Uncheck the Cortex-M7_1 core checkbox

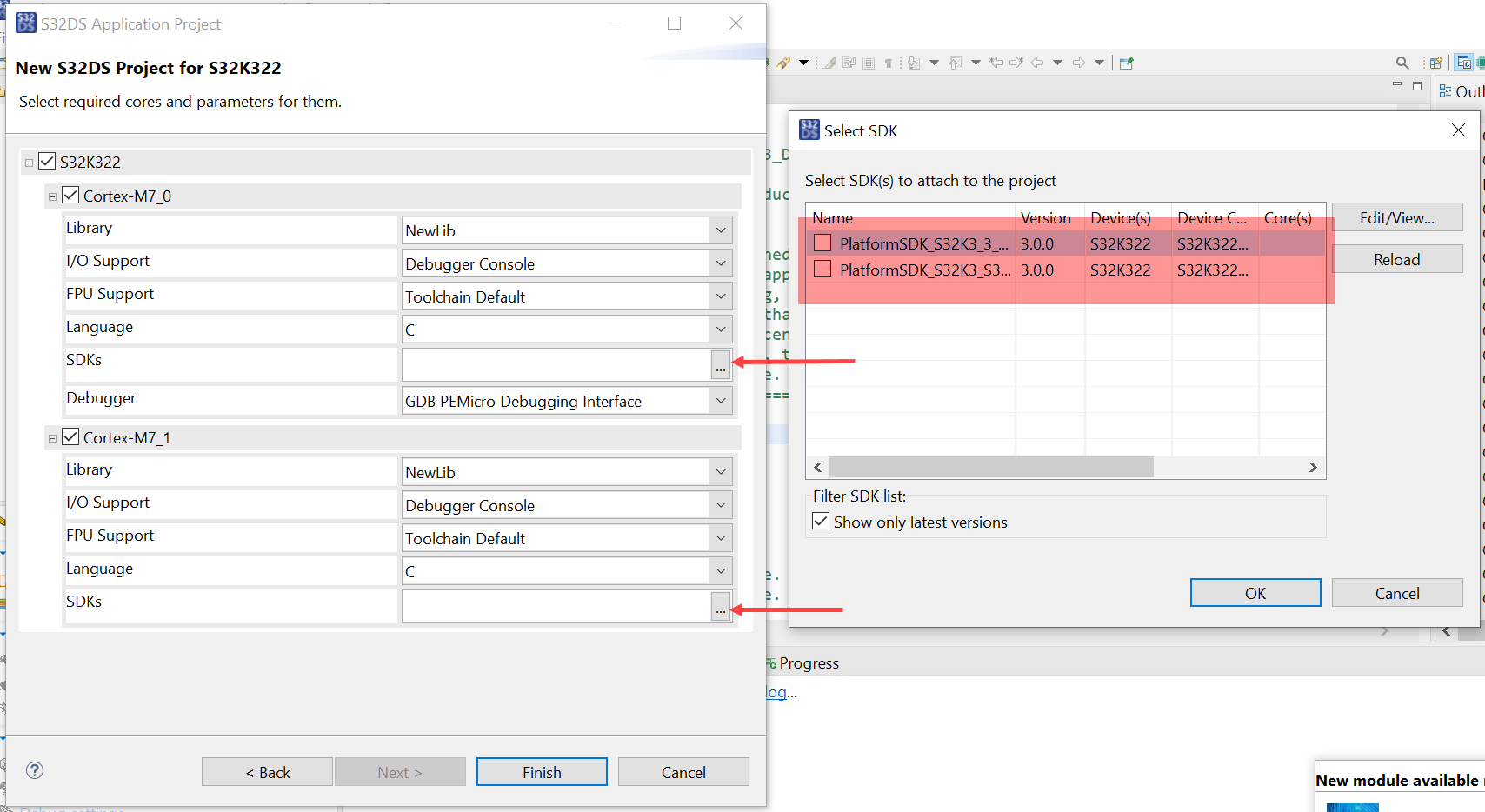coord(70,436)
